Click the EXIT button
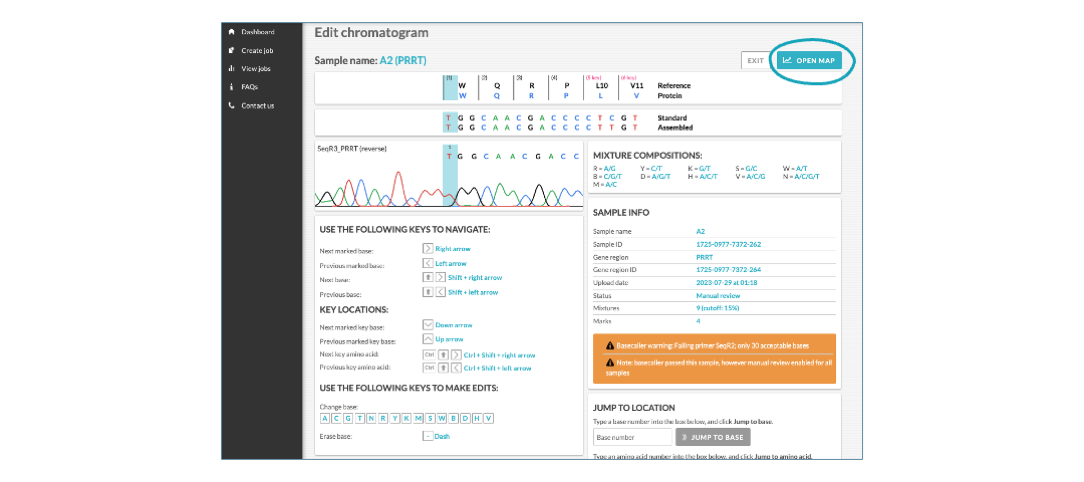 756,60
